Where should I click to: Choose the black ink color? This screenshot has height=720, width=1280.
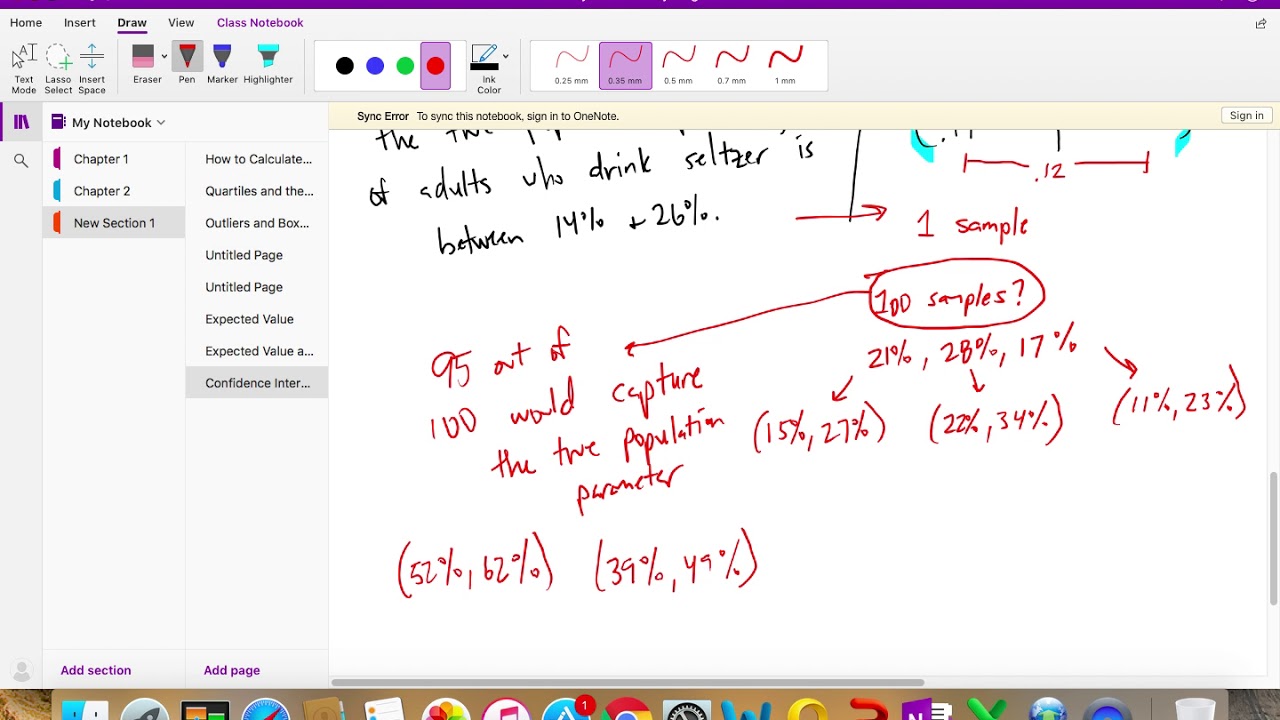coord(345,66)
